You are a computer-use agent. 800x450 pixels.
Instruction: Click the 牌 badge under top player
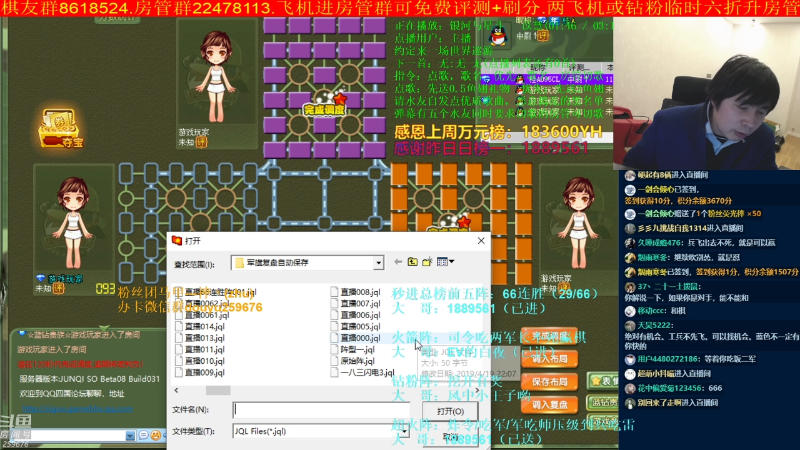tap(202, 142)
